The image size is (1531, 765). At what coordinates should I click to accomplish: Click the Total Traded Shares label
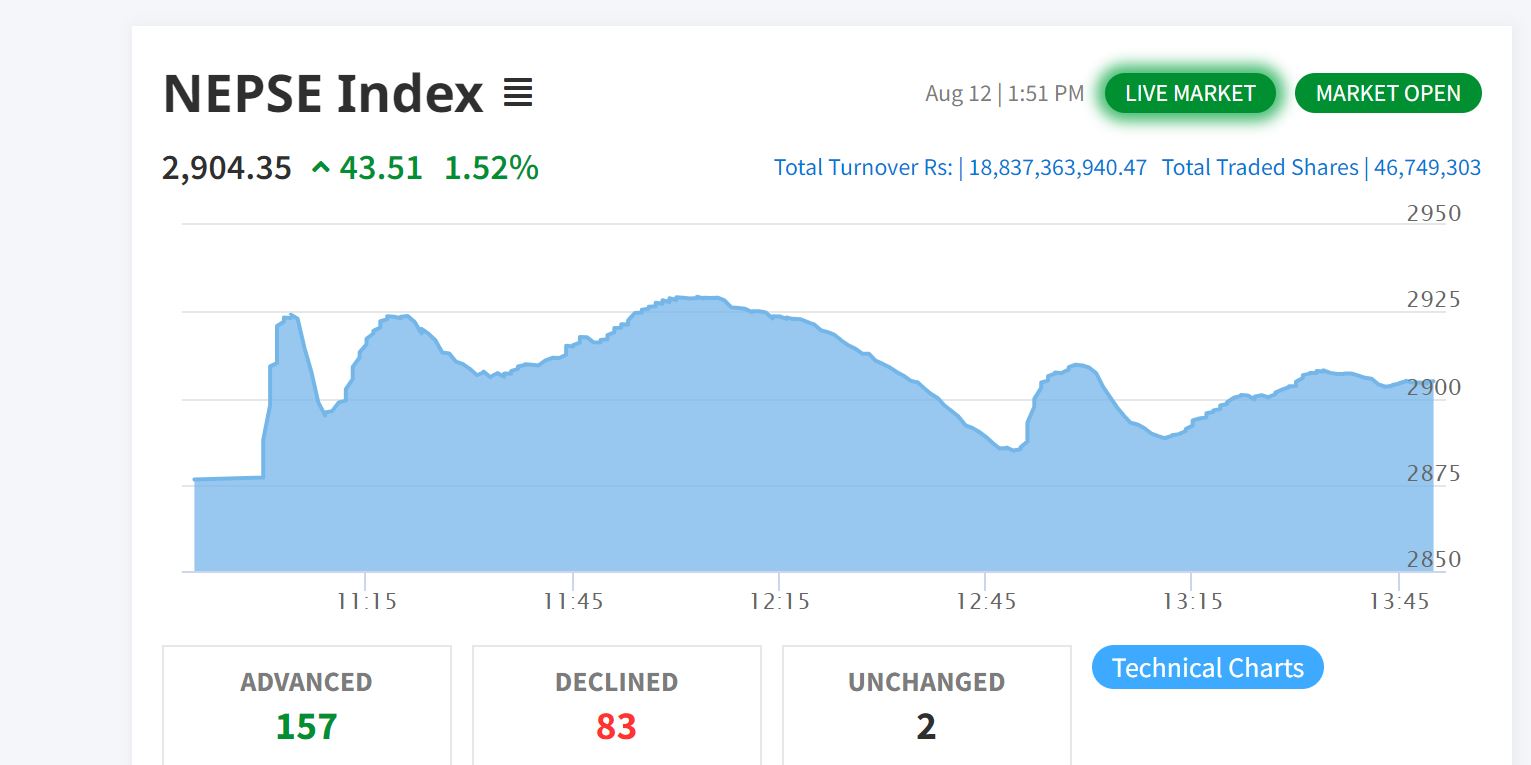[x=1260, y=168]
